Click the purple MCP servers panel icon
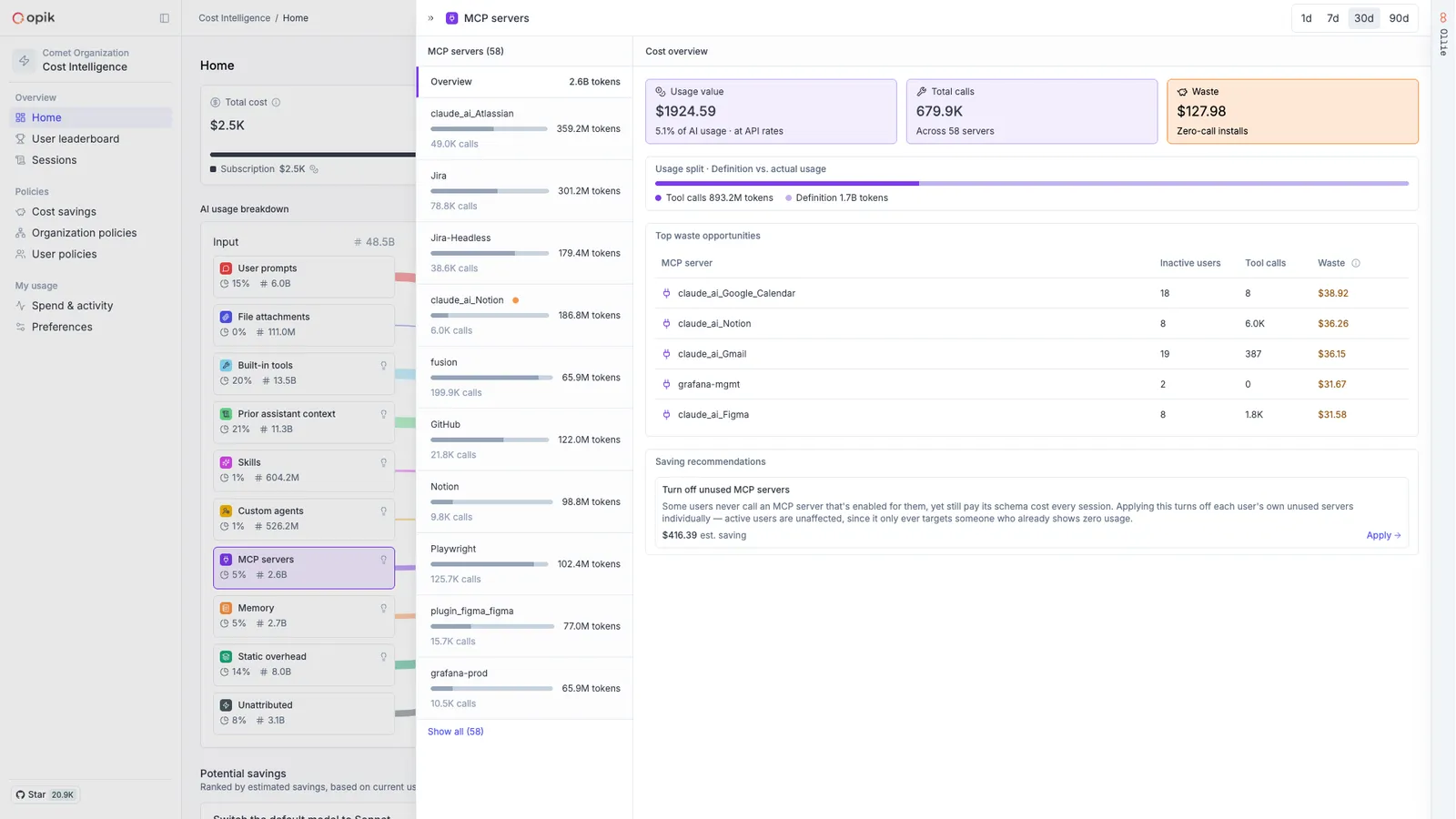Screen dimensions: 1456x819 click(451, 18)
